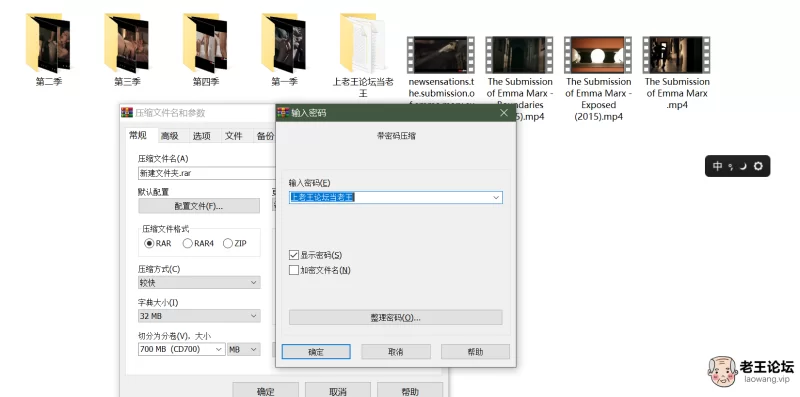
Task: Click the 带密码压缩 heading text
Action: click(396, 136)
